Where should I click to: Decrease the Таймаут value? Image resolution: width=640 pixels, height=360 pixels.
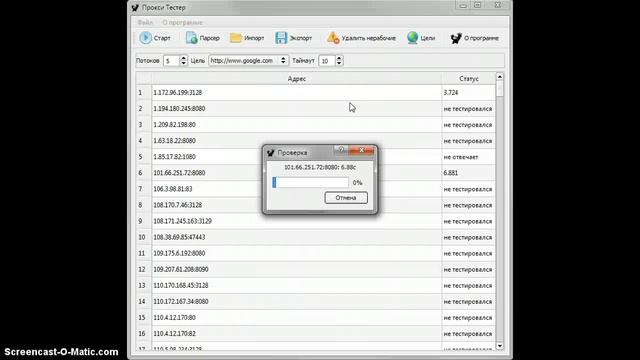coord(339,63)
